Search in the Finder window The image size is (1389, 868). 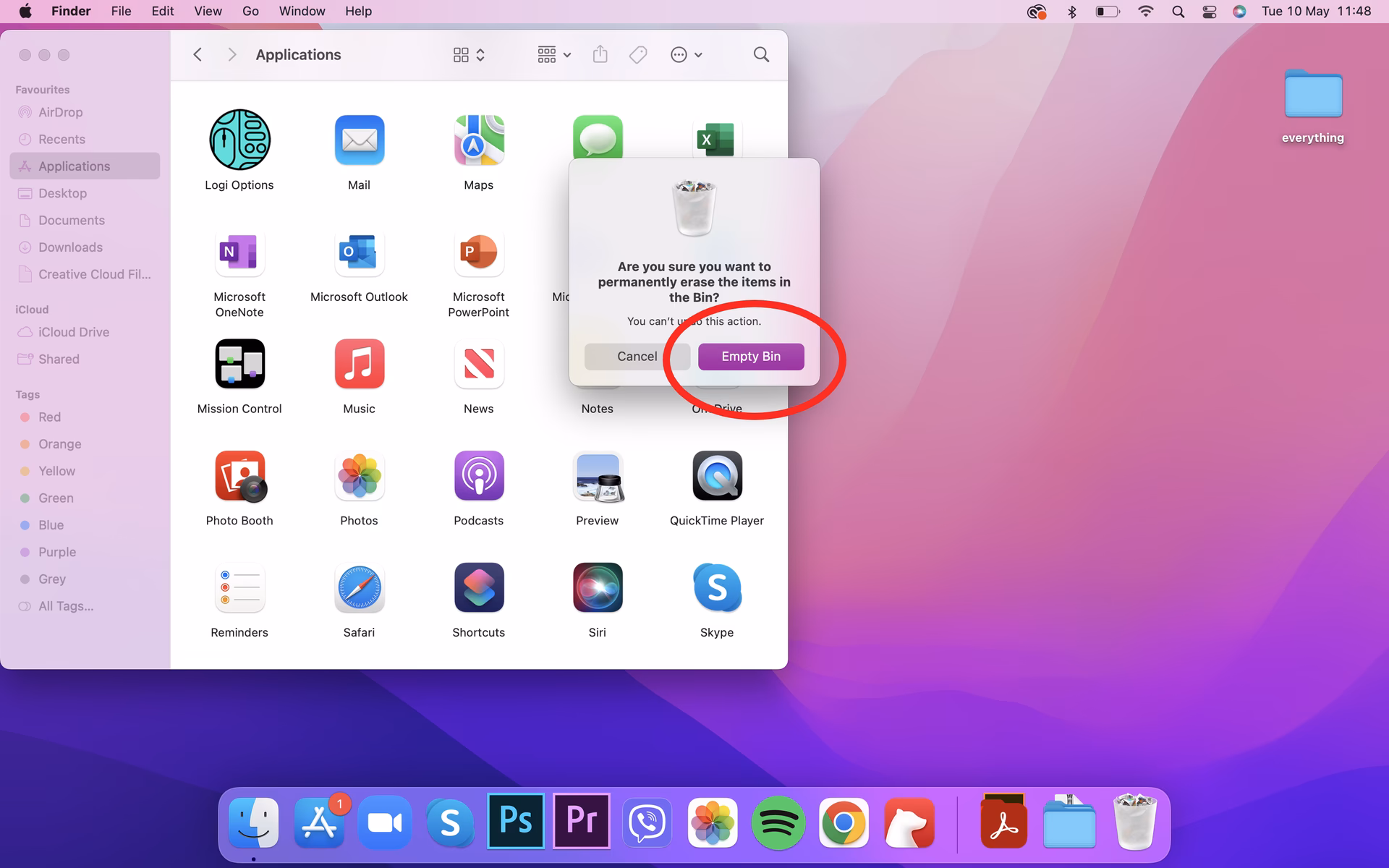click(761, 55)
